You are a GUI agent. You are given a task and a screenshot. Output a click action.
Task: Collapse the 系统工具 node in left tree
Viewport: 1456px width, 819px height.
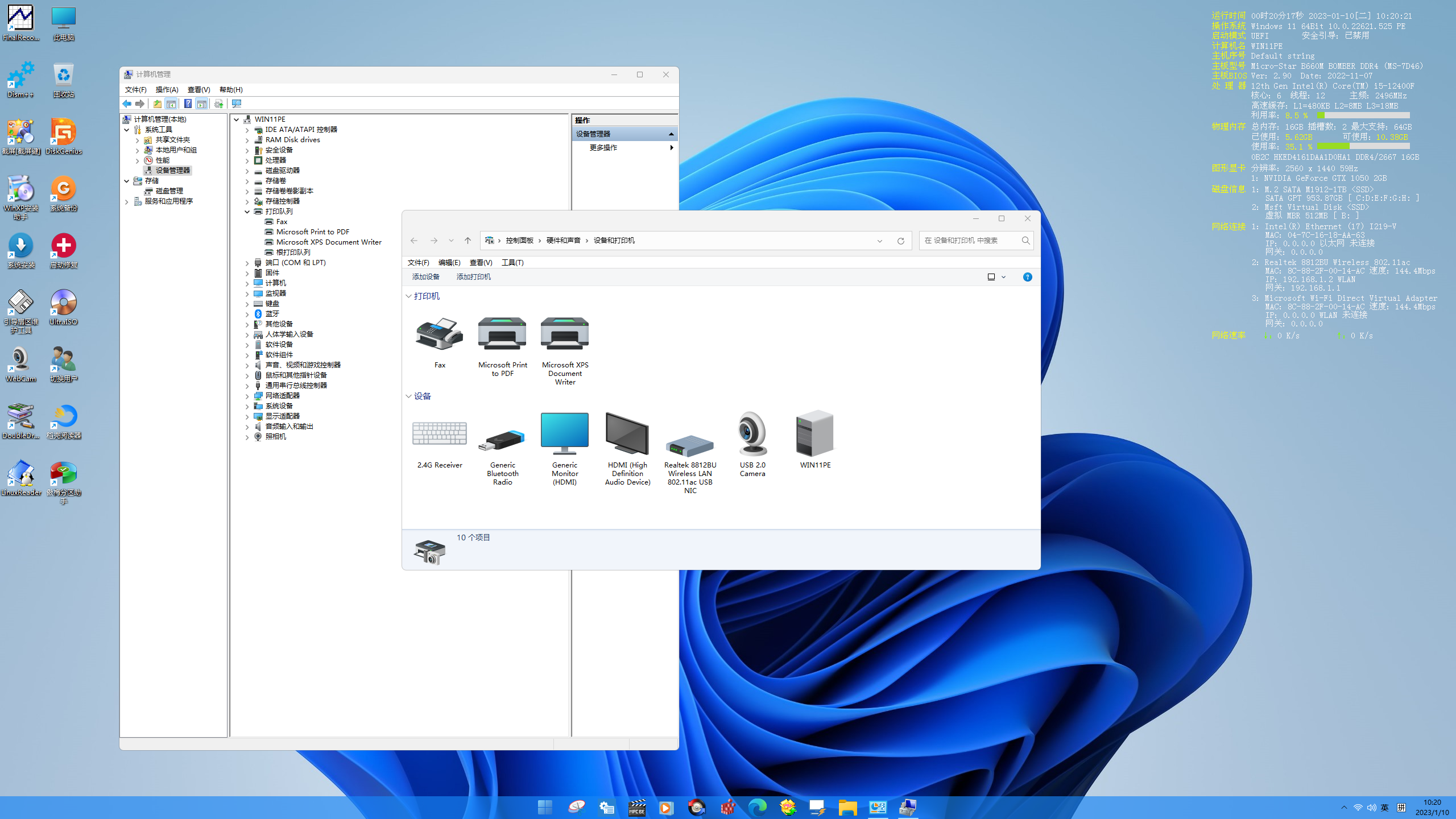(x=127, y=130)
